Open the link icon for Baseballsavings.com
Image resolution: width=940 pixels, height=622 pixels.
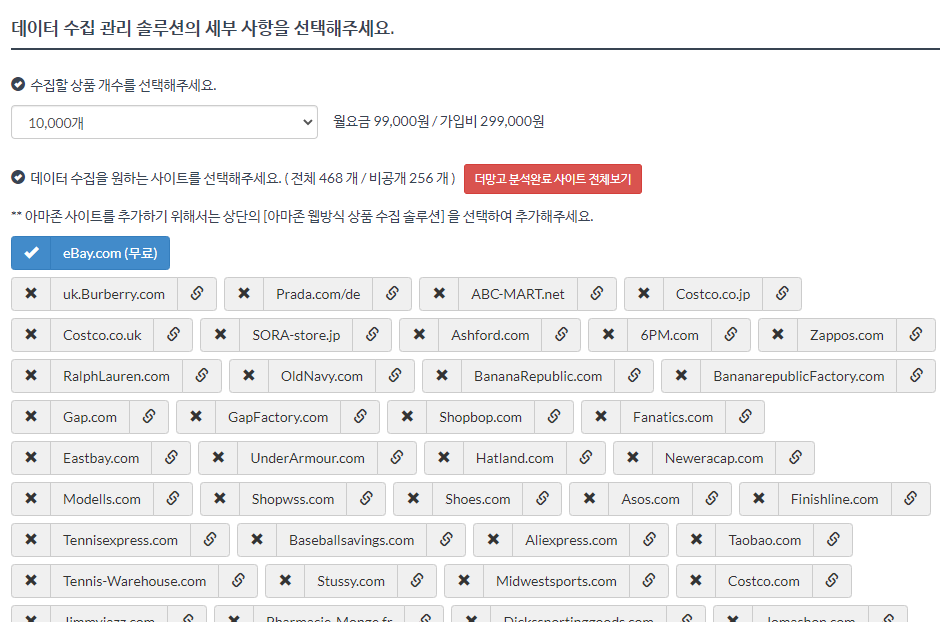coord(446,540)
